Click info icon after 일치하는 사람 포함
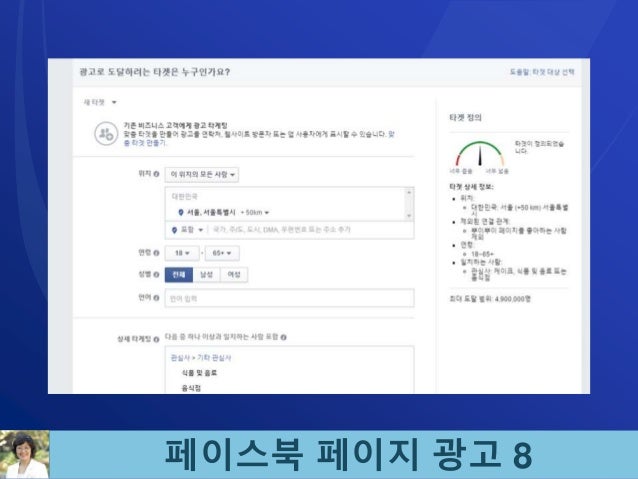638x479 pixels. coord(284,337)
